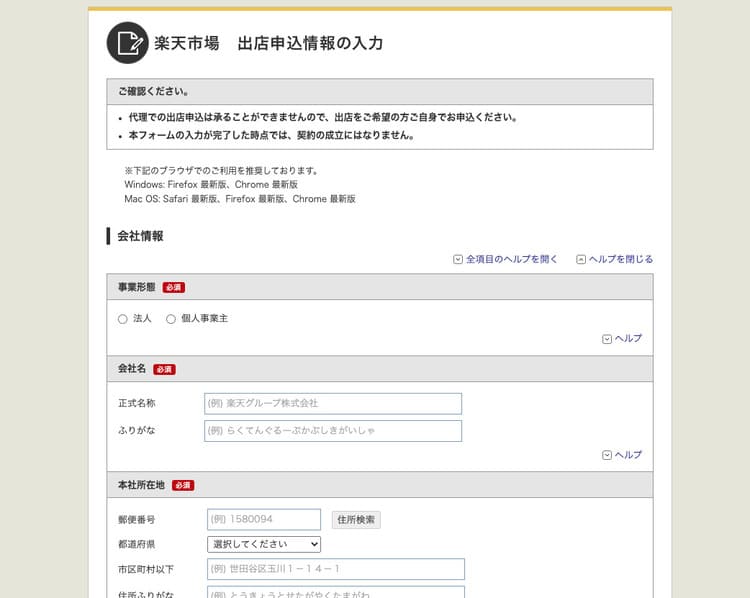Click the 郵便番号 postal code field
Image resolution: width=750 pixels, height=598 pixels.
click(264, 520)
